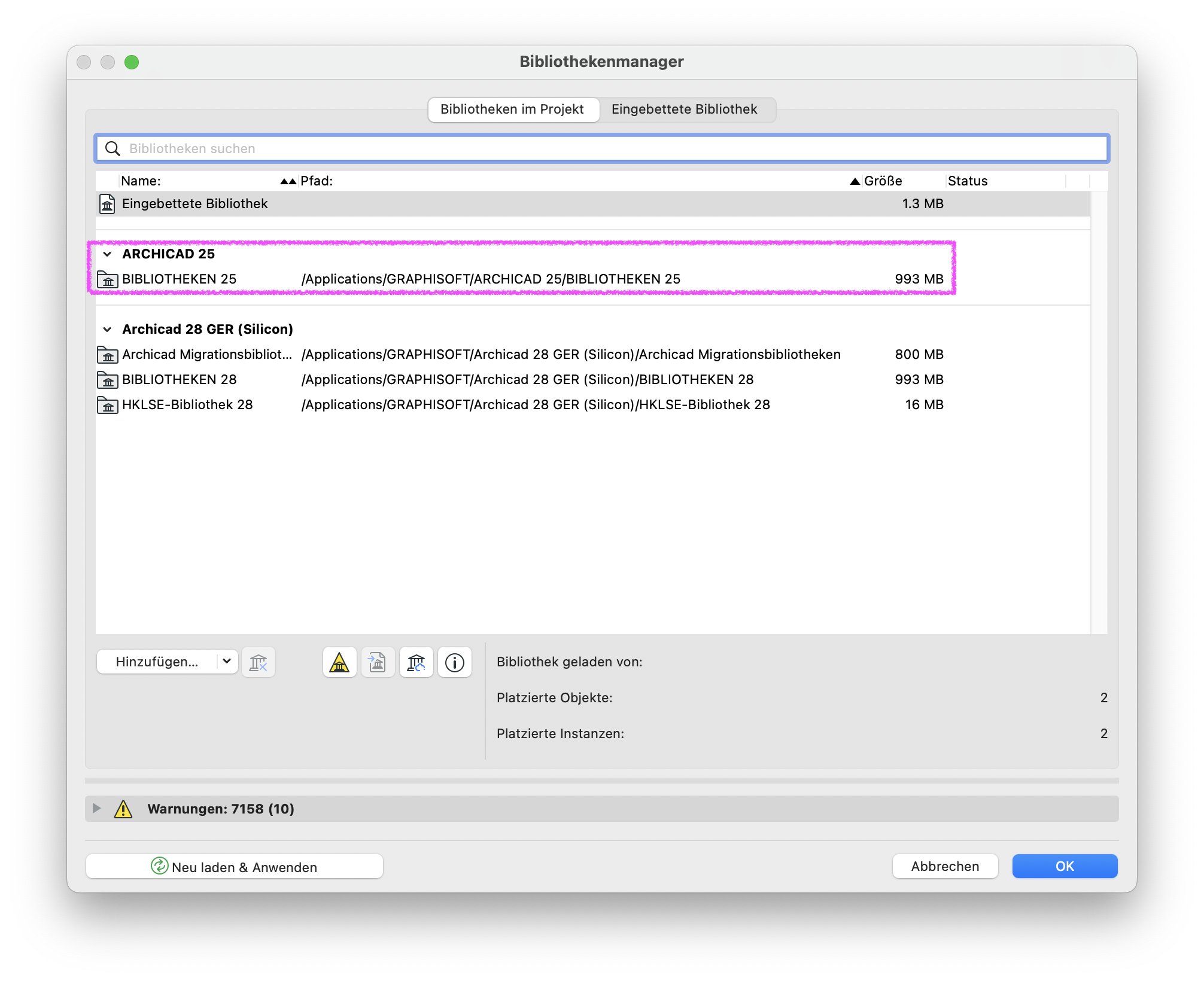Sort by the Größe column header
The width and height of the screenshot is (1204, 981).
(904, 181)
